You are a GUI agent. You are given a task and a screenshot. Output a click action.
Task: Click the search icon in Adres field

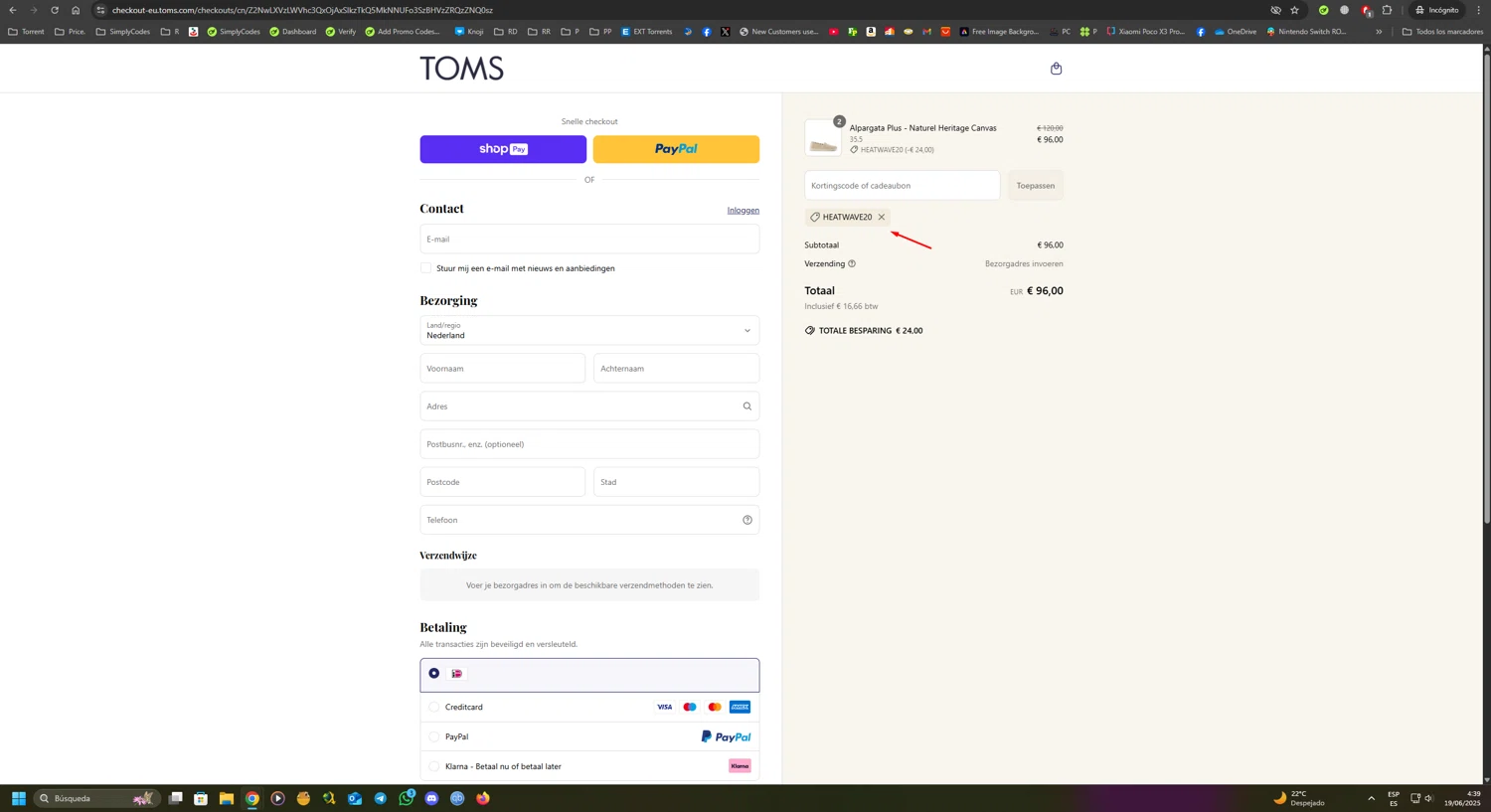pos(747,406)
